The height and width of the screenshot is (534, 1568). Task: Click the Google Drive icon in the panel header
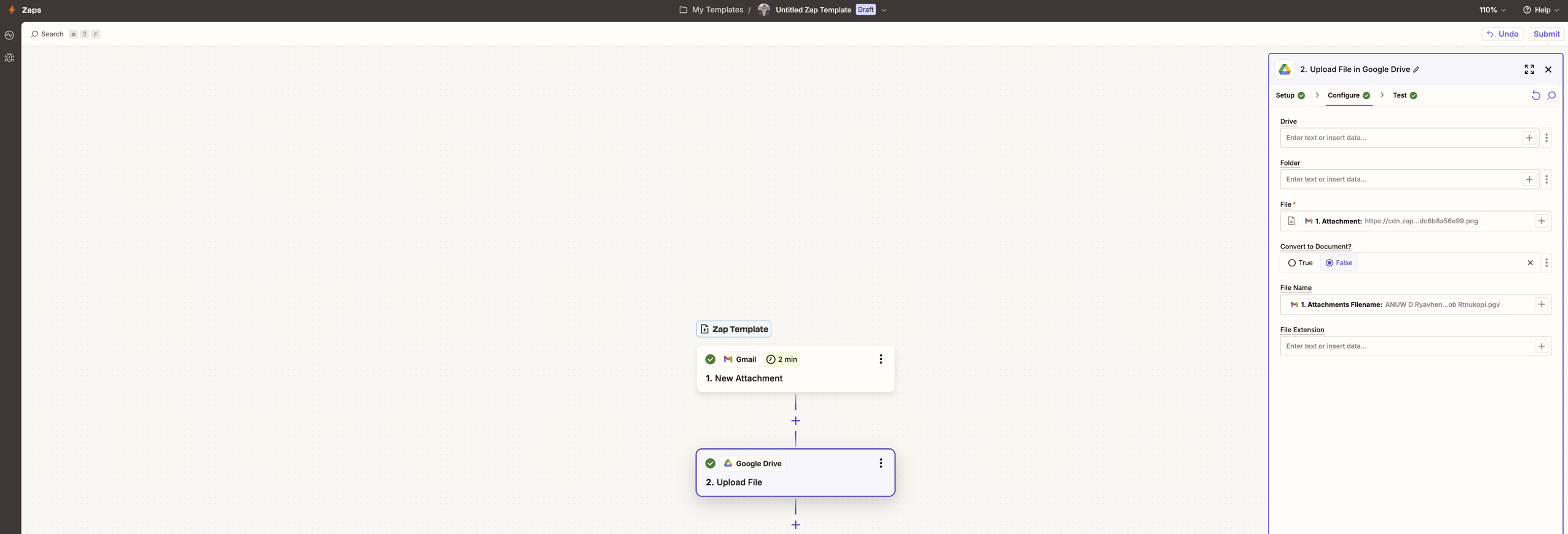(x=1284, y=70)
